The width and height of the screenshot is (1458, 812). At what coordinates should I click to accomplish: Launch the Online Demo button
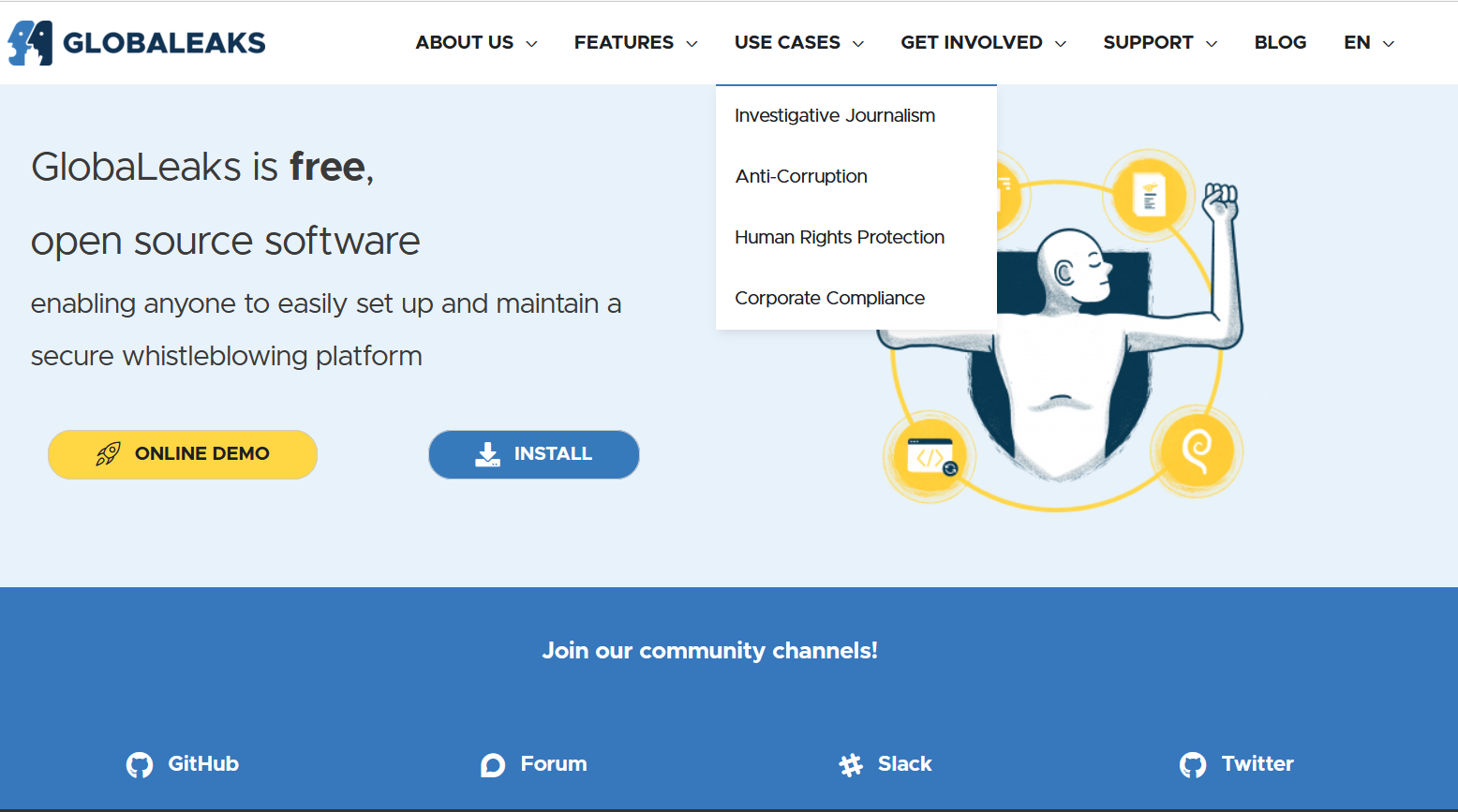pos(183,454)
